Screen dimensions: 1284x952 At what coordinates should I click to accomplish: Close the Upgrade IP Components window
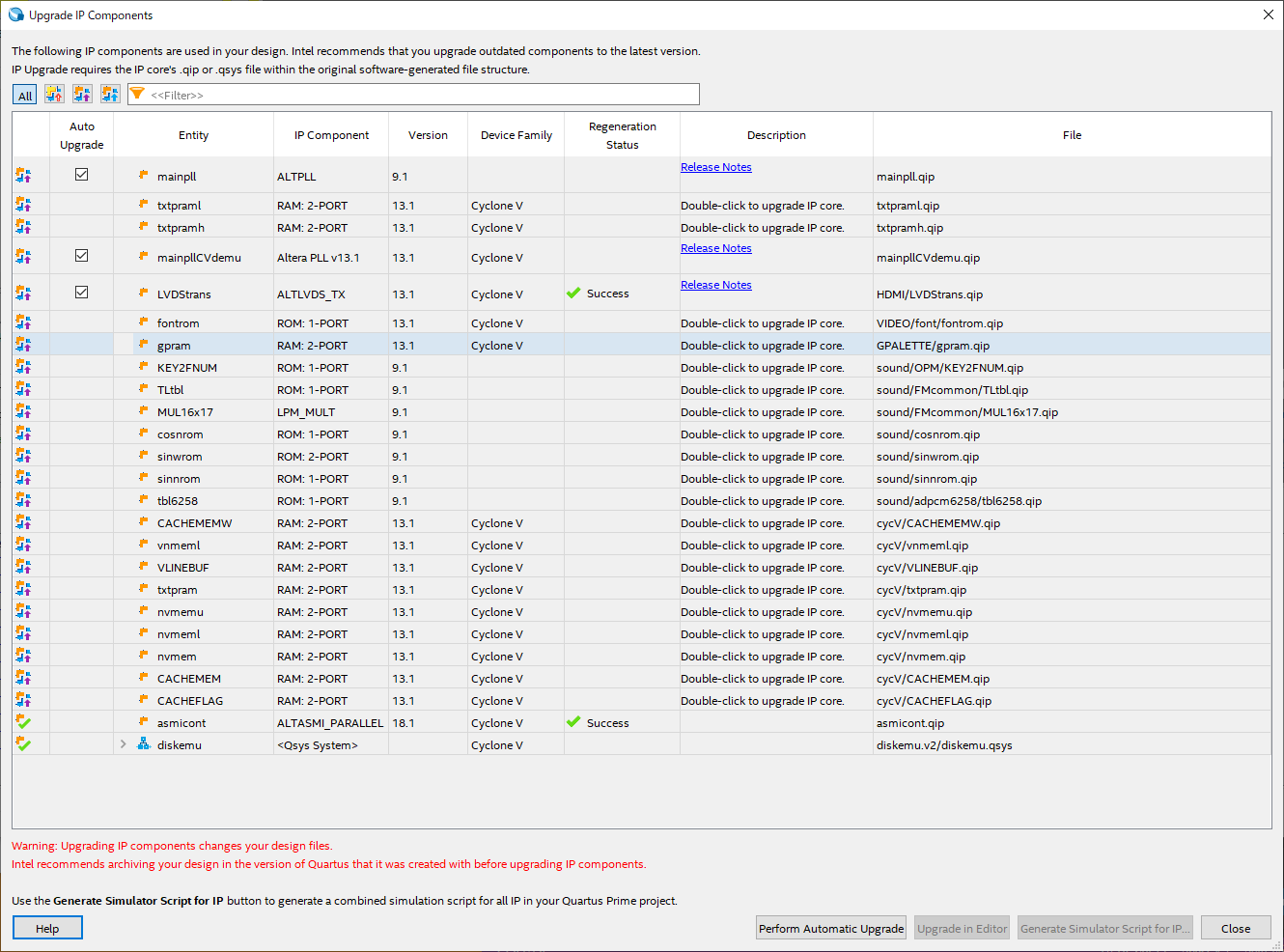pyautogui.click(x=1268, y=14)
